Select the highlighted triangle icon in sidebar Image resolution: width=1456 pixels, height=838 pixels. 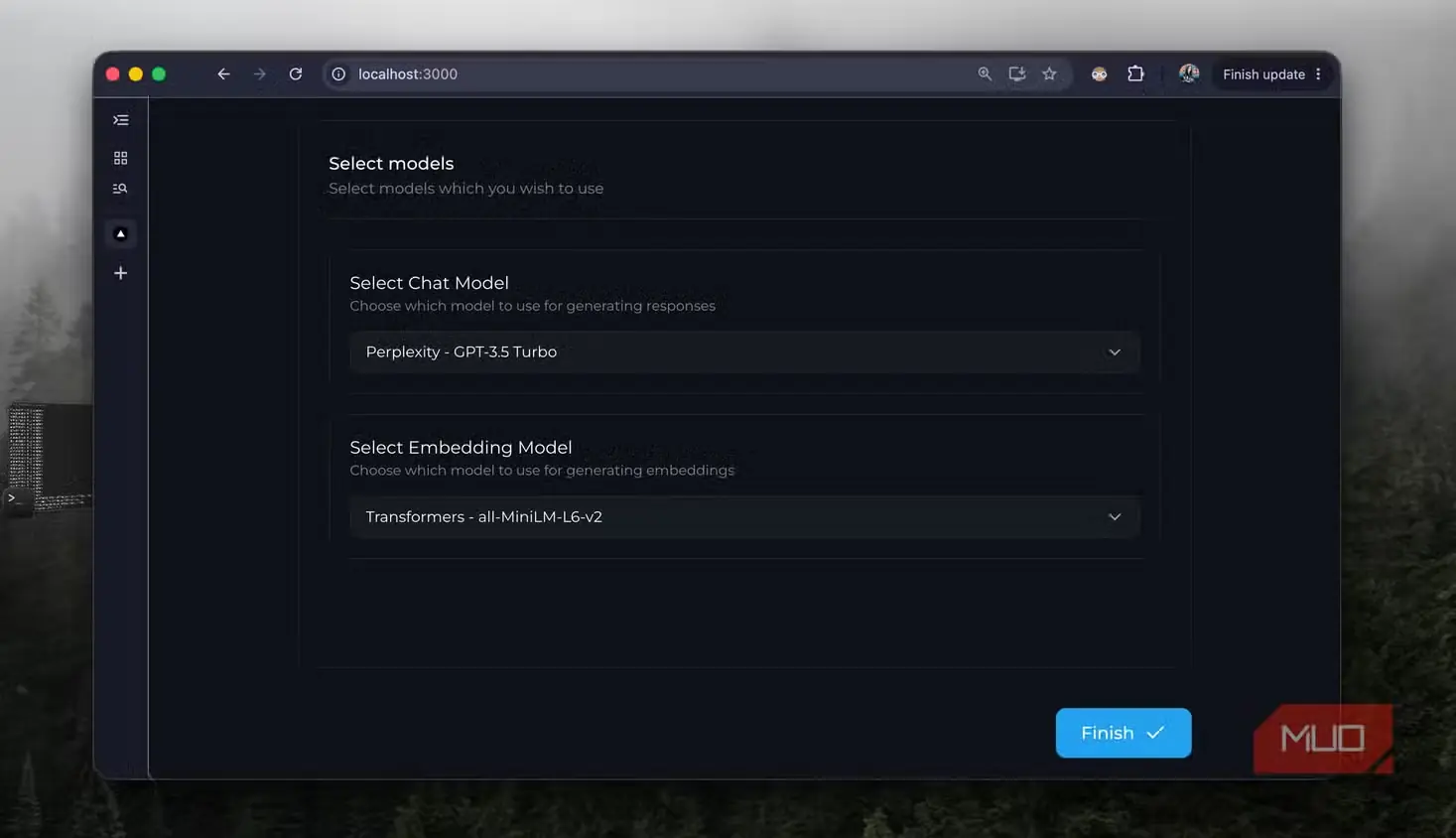121,233
